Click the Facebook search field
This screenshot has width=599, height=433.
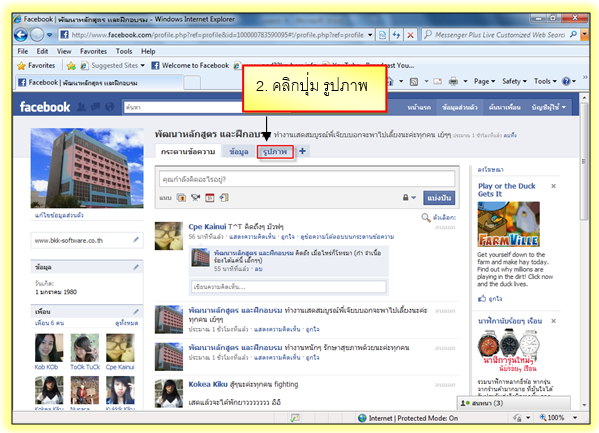[x=183, y=107]
